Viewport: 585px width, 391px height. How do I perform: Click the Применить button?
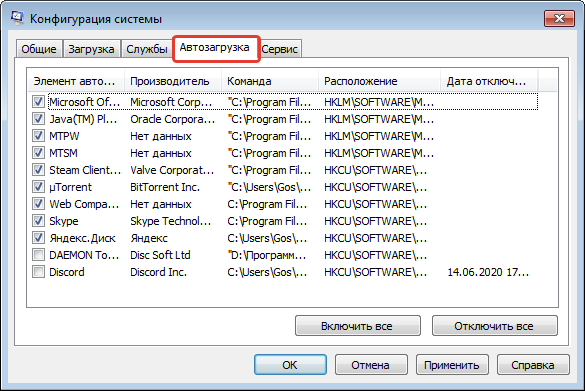pos(452,365)
